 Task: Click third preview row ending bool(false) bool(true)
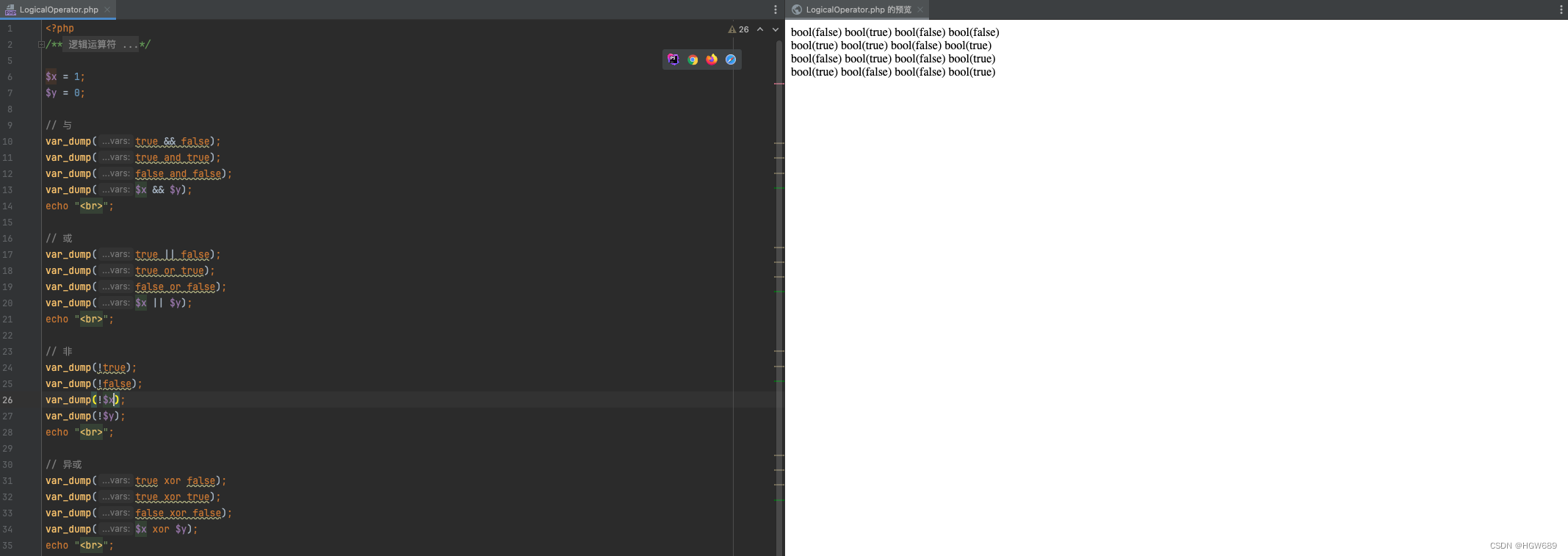893,59
